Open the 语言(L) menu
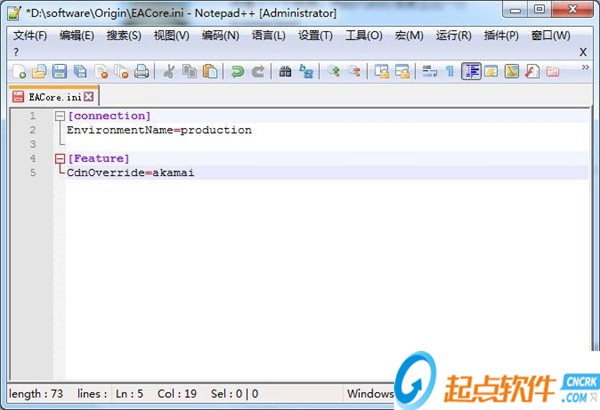Image resolution: width=600 pixels, height=410 pixels. [268, 36]
